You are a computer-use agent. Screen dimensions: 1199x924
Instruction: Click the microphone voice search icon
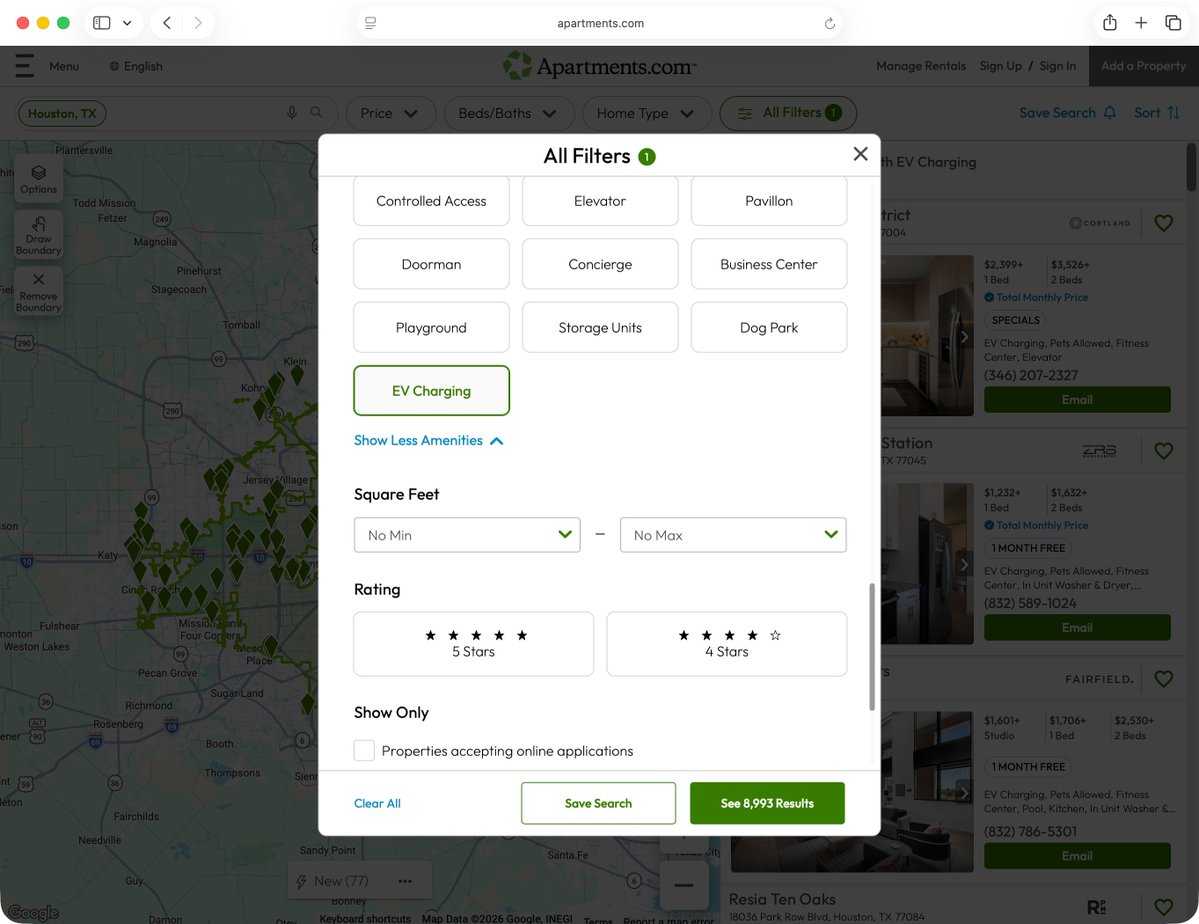point(292,112)
